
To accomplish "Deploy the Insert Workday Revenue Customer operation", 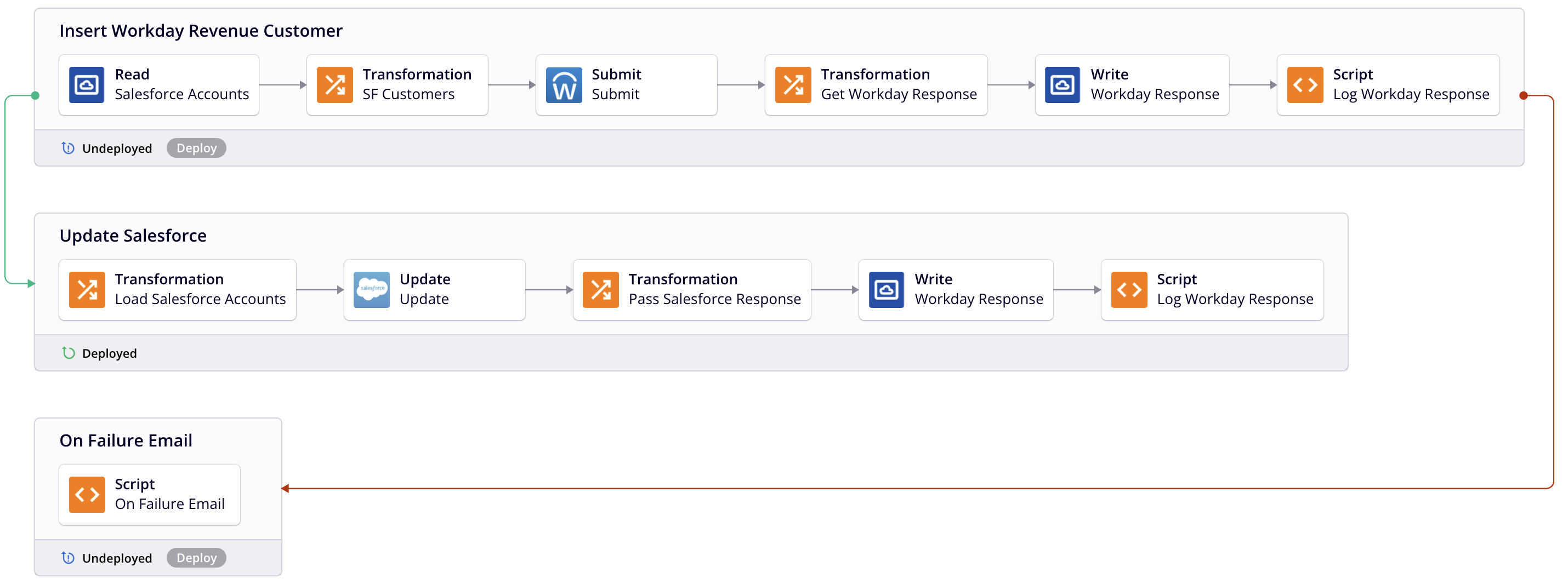I will click(x=196, y=148).
